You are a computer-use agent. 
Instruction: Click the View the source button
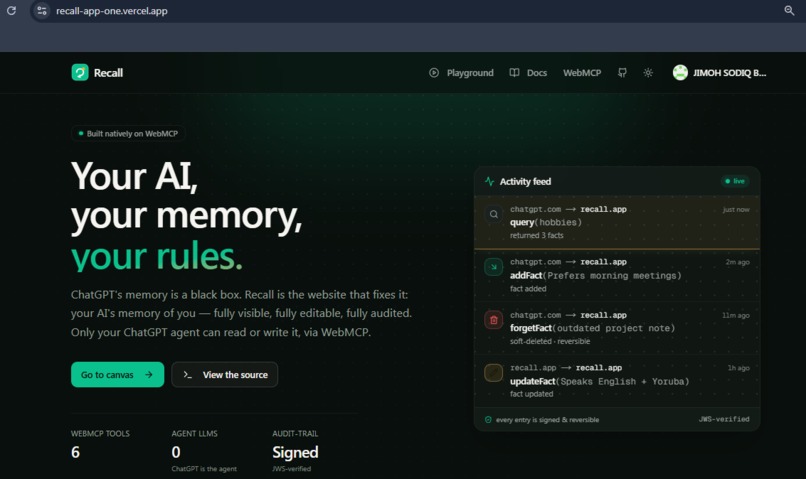coord(225,375)
